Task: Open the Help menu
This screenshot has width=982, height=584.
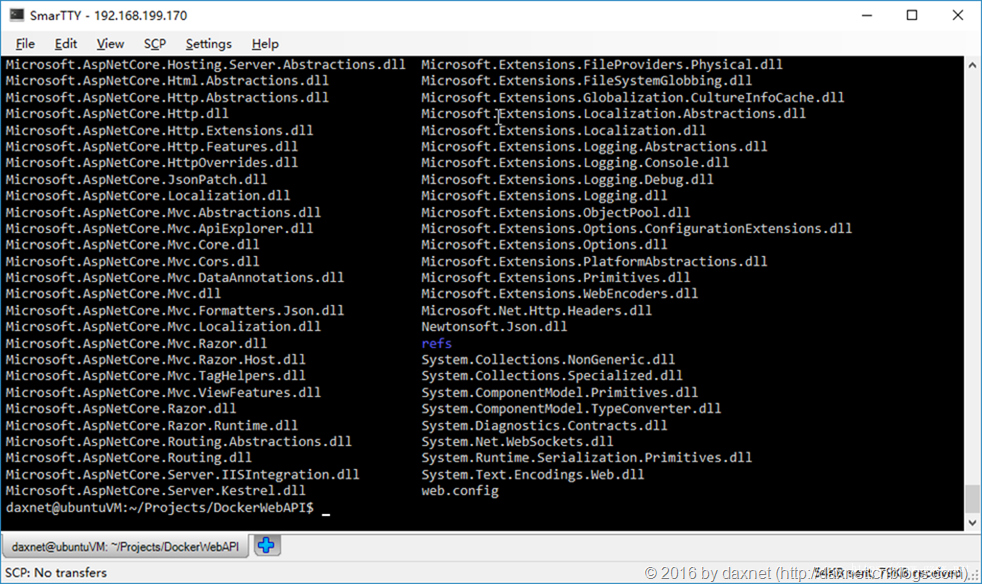Action: click(265, 44)
